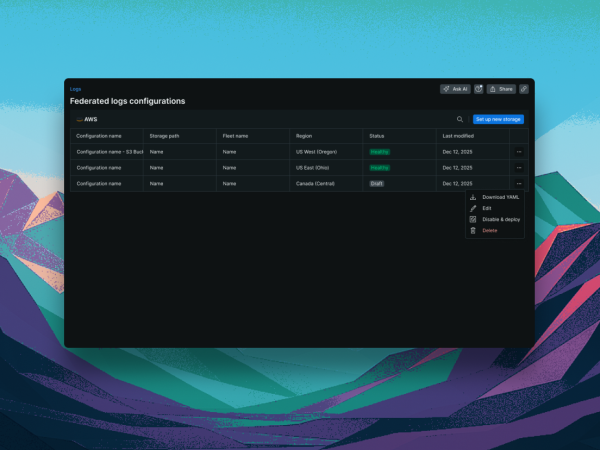Choose Download YAML from the context menu
Screen dimensions: 600x450
coord(495,197)
